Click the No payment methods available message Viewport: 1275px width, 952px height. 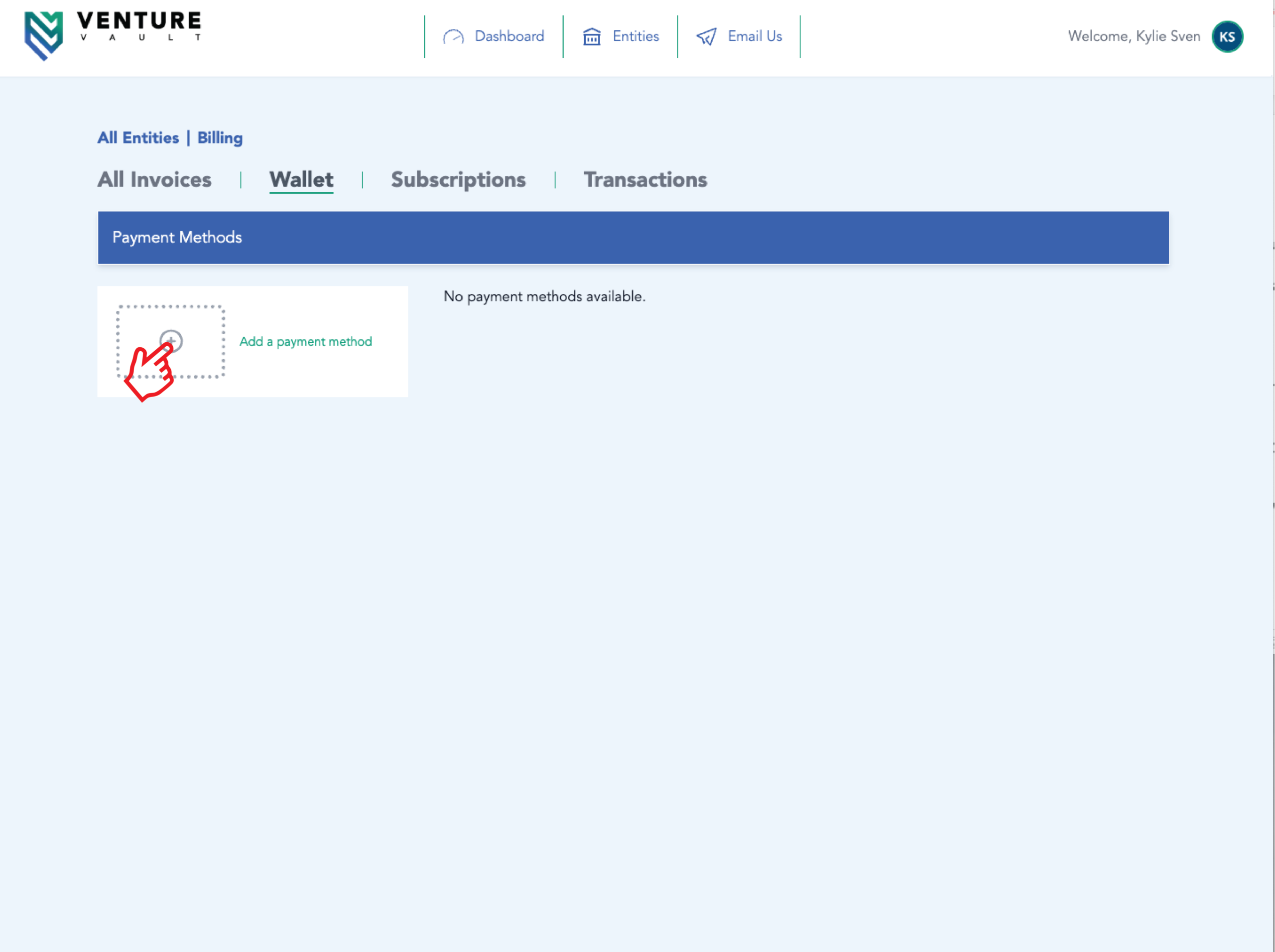coord(544,297)
